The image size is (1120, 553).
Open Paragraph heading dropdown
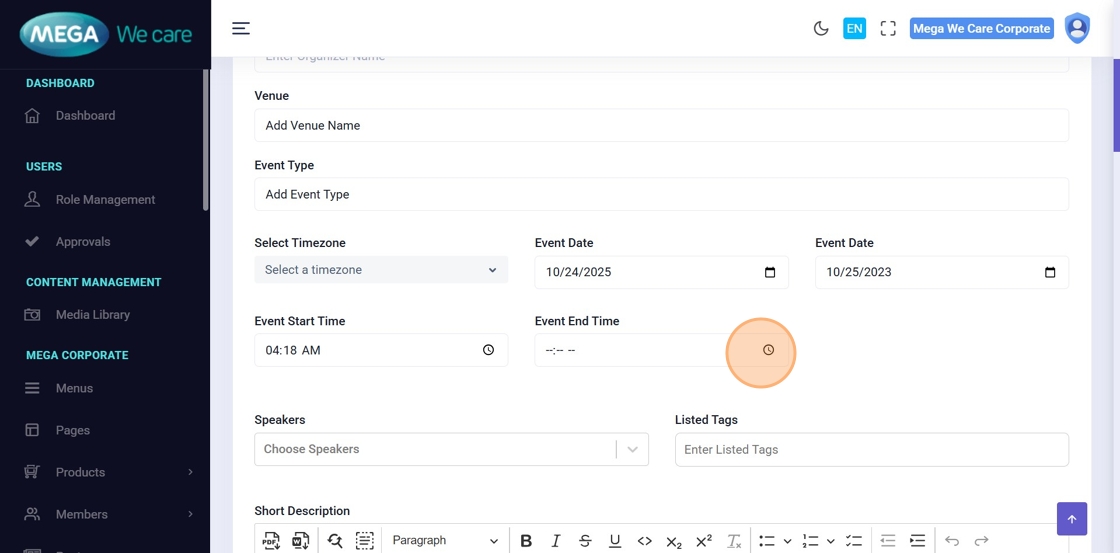(444, 541)
